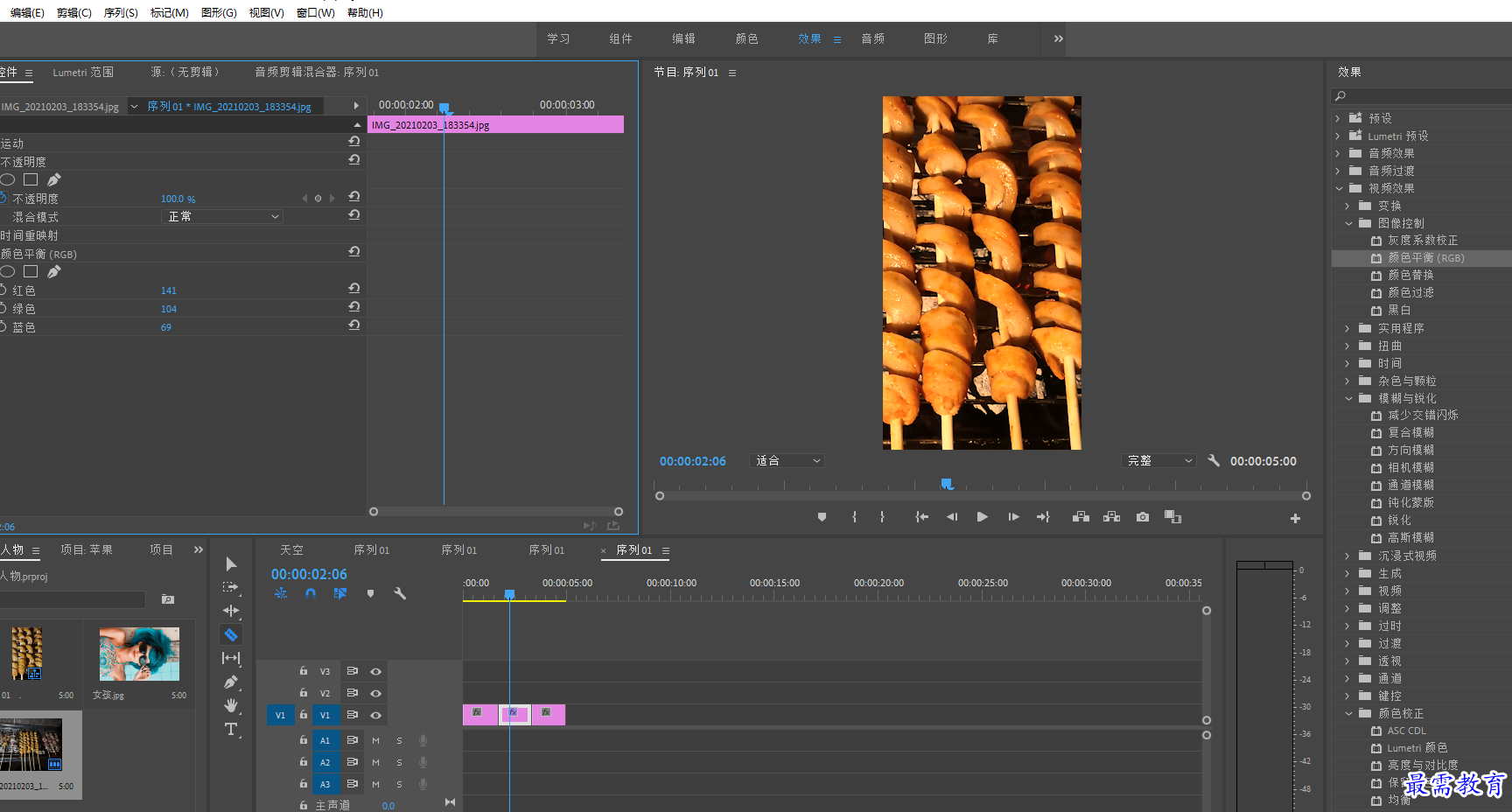Go to In point in Program monitor
Screen dimensions: 1512x812
[921, 517]
